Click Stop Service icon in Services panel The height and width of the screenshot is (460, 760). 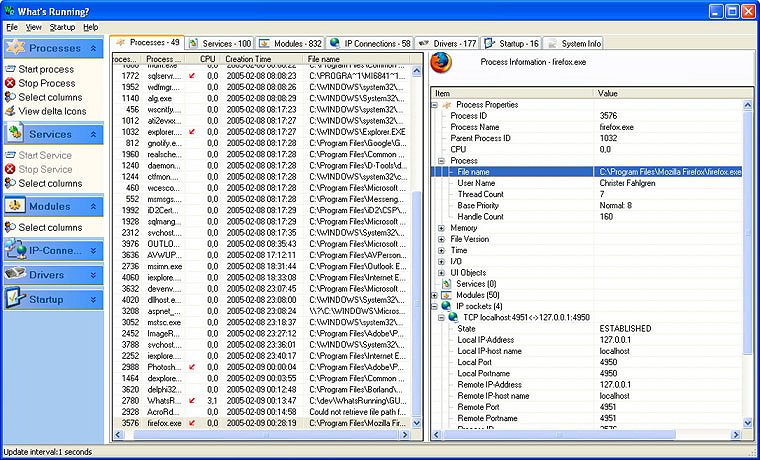(10, 169)
